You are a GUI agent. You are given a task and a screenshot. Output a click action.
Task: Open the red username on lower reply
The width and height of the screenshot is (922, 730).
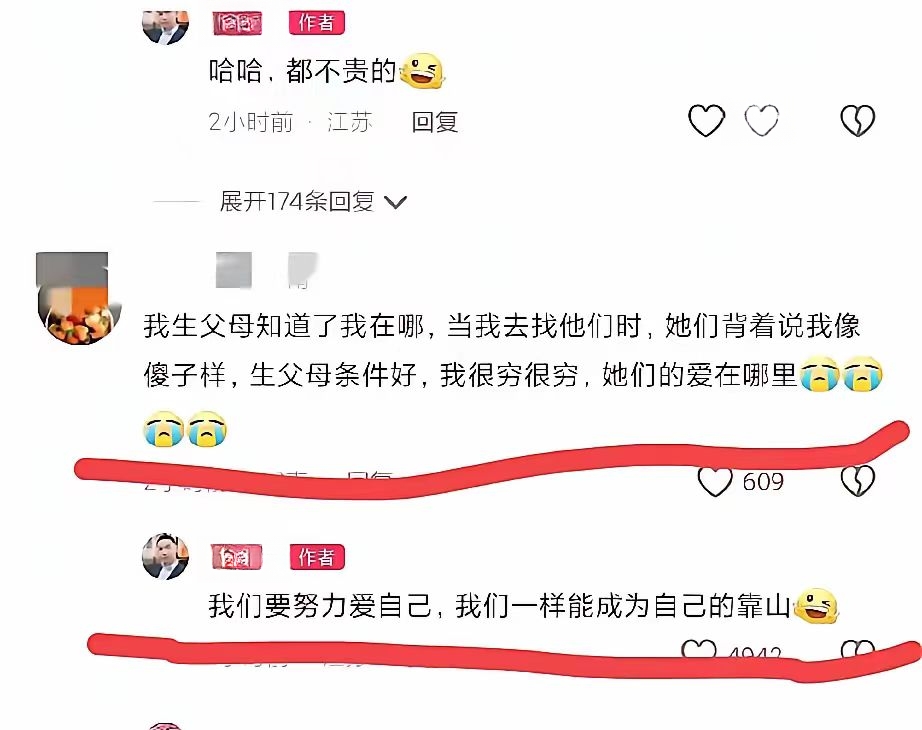tap(236, 556)
